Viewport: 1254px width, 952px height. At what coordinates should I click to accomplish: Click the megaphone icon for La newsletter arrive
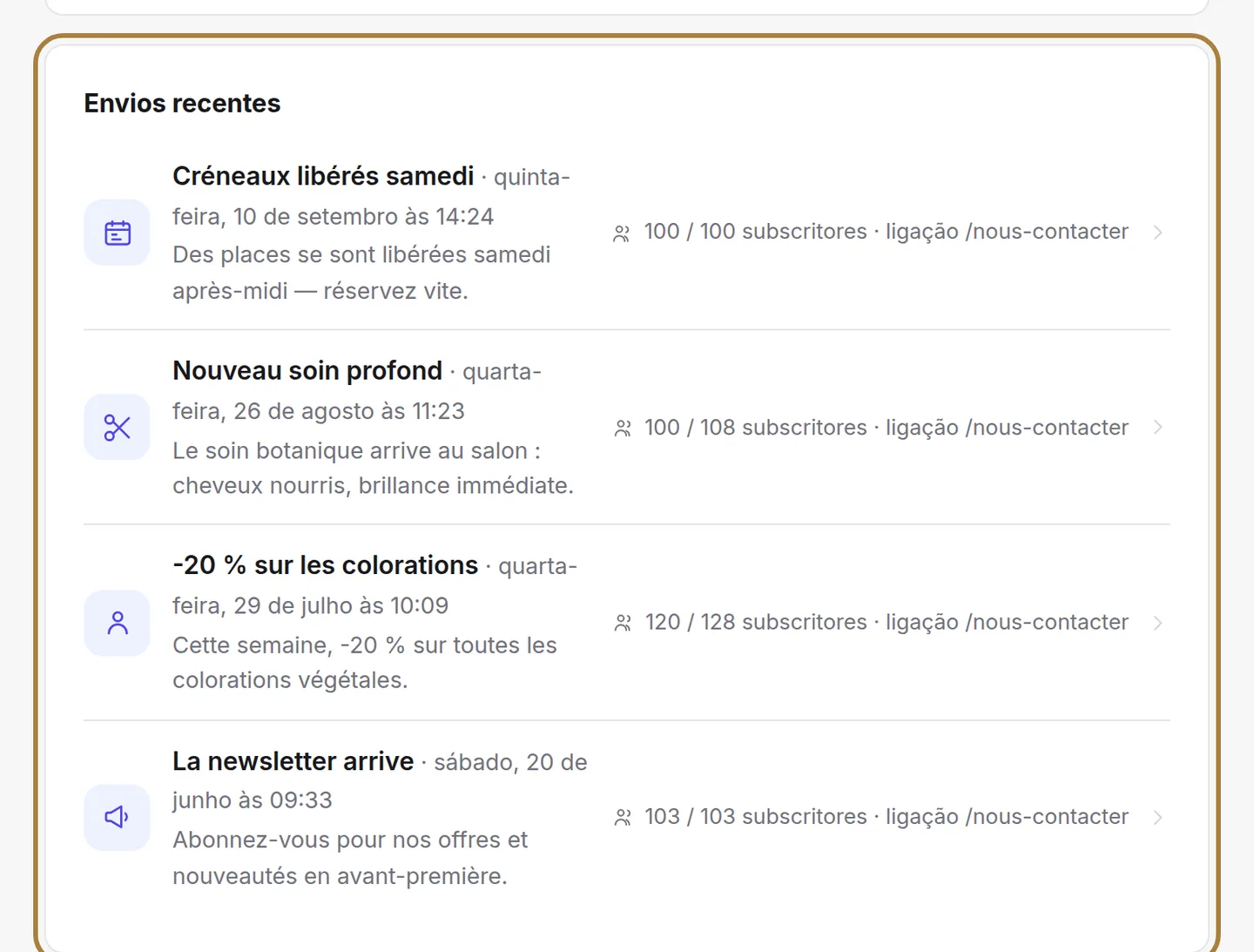[118, 817]
